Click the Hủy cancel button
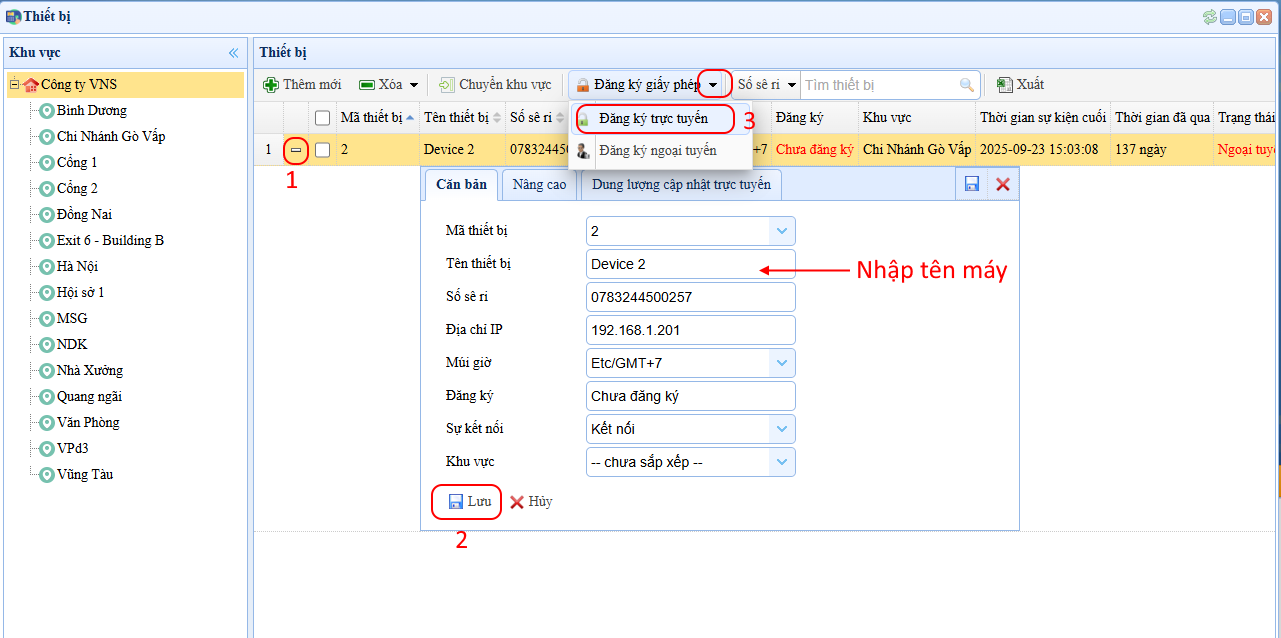 [531, 501]
